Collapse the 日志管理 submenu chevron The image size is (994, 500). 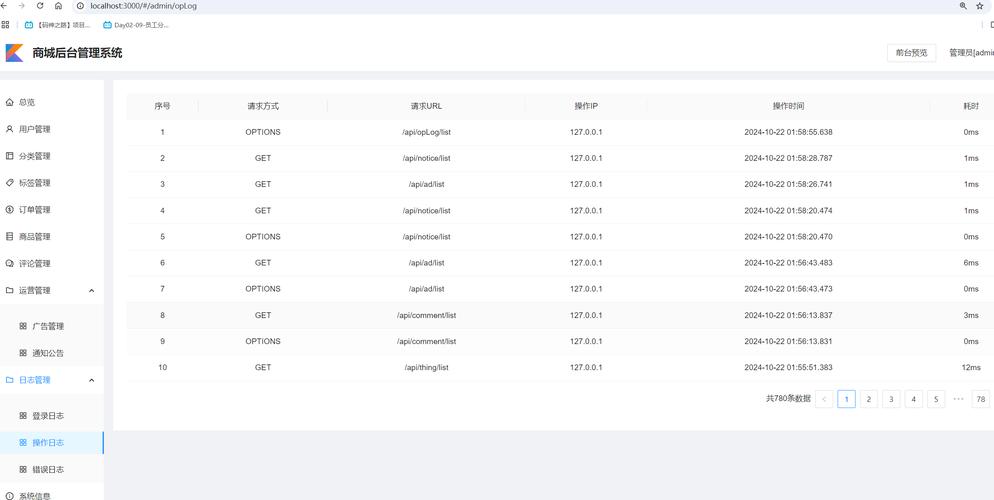coord(92,380)
